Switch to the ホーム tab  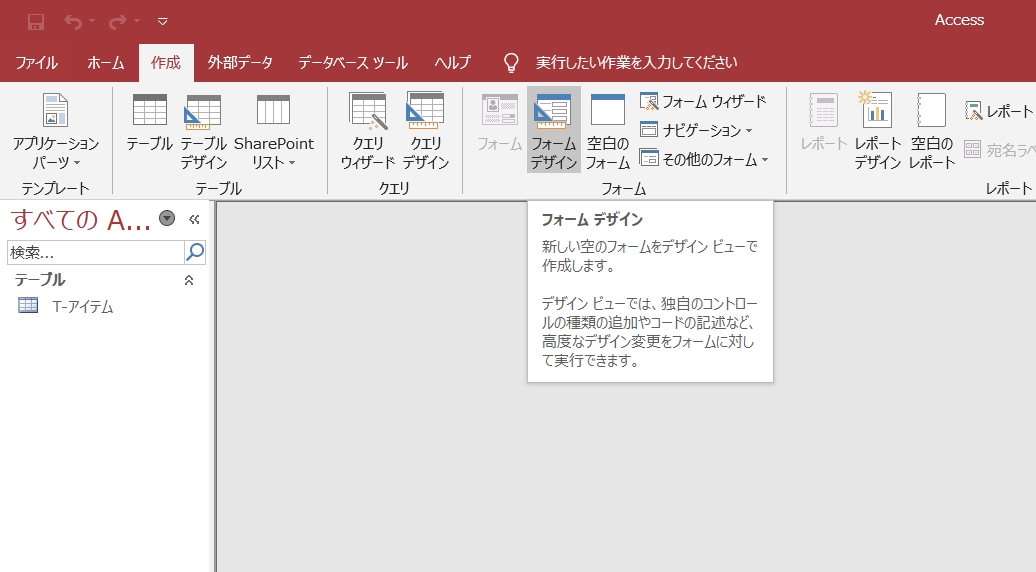[106, 63]
